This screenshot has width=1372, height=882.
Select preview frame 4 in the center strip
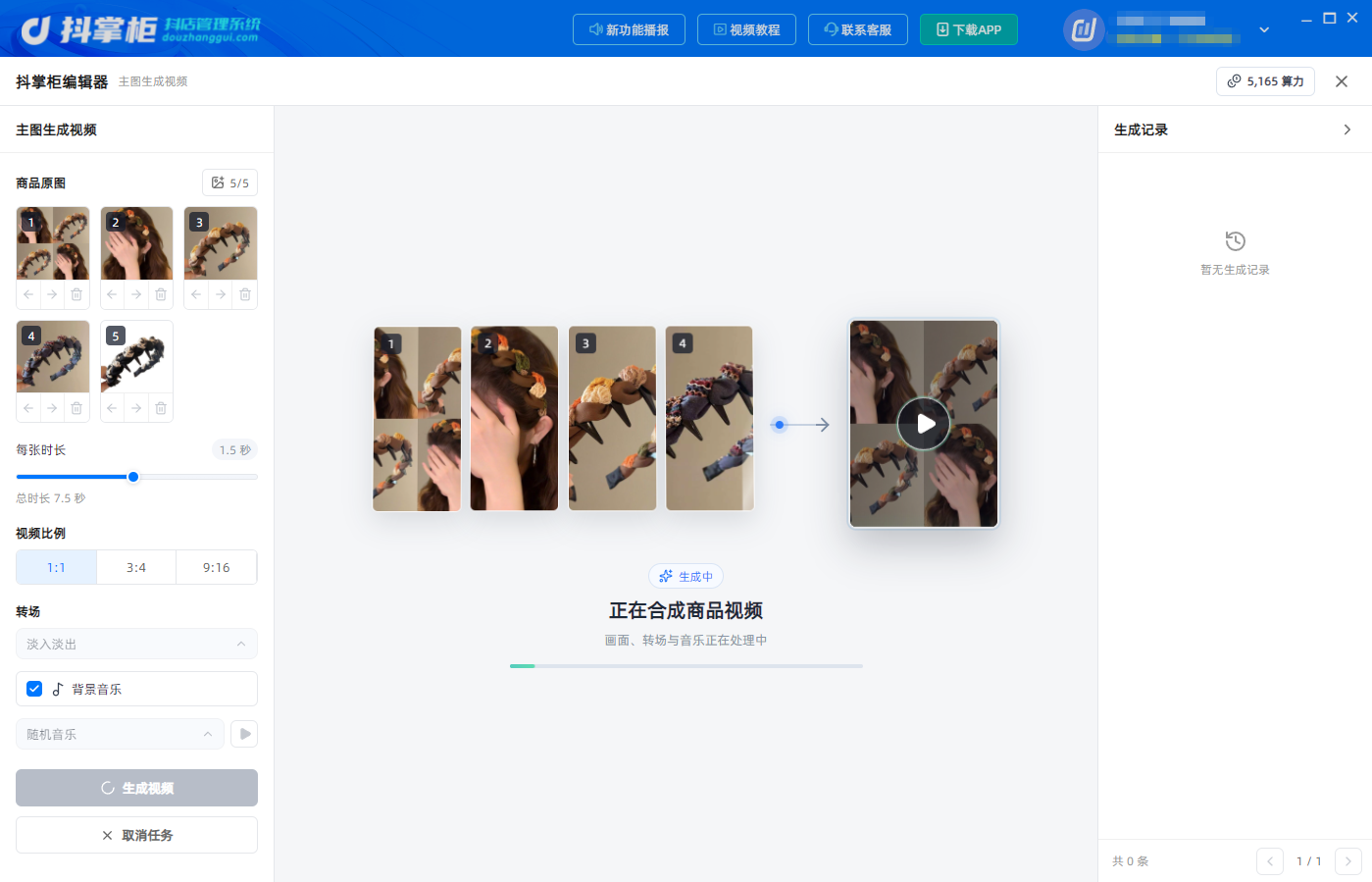pyautogui.click(x=709, y=418)
